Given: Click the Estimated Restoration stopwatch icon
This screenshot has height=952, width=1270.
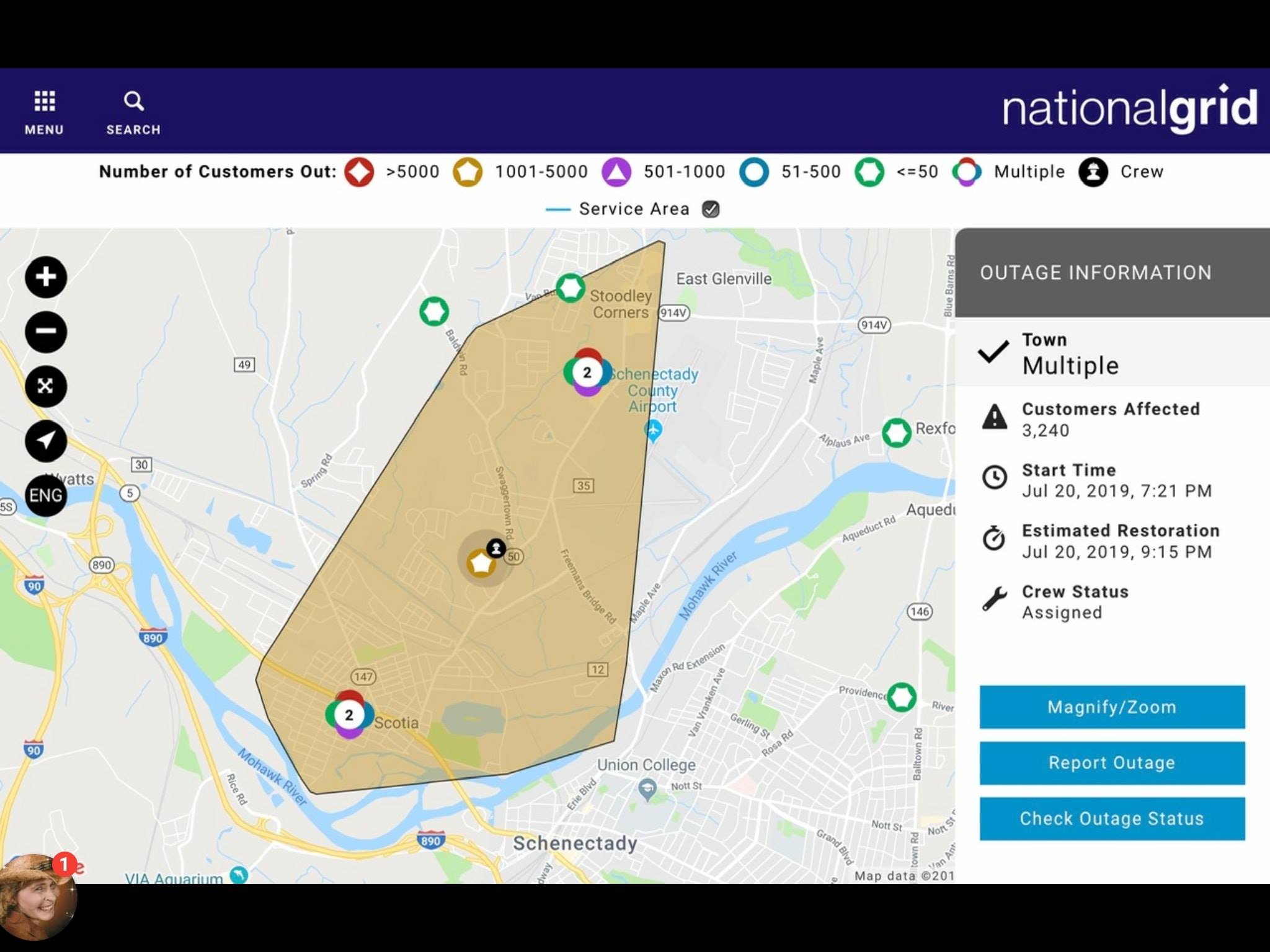Looking at the screenshot, I should coord(995,538).
